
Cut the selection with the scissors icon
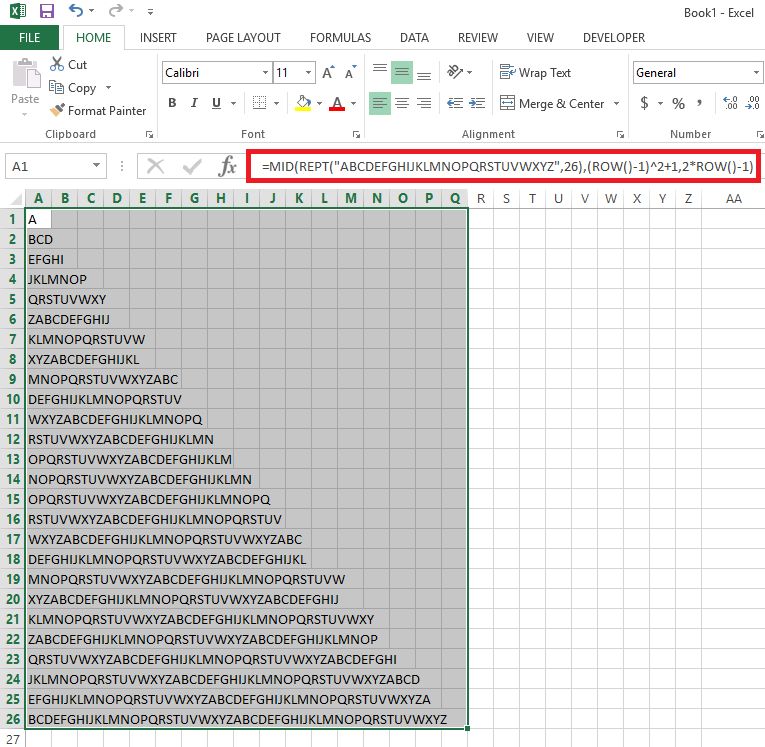pos(57,64)
